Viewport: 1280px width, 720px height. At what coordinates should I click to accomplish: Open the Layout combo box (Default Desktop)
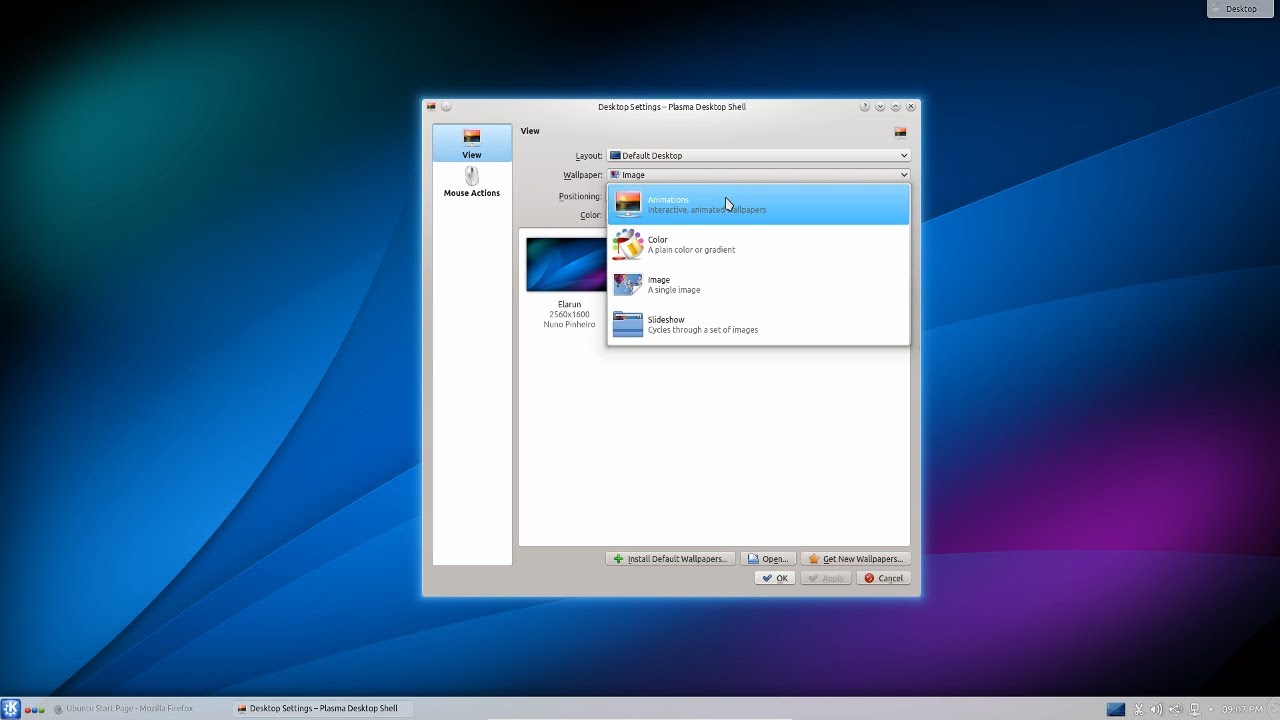click(x=758, y=156)
